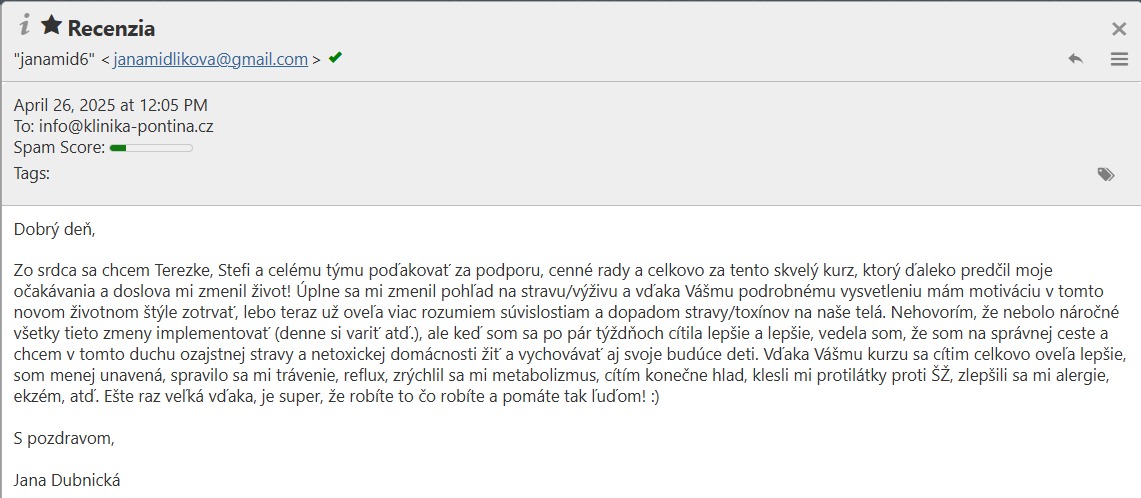Viewport: 1141px width, 498px height.
Task: Click the subject title Recenzia
Action: point(111,28)
